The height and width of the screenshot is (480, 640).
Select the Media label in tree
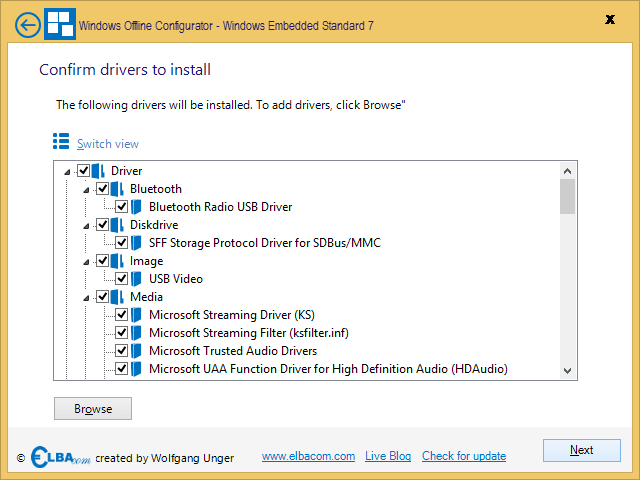146,296
